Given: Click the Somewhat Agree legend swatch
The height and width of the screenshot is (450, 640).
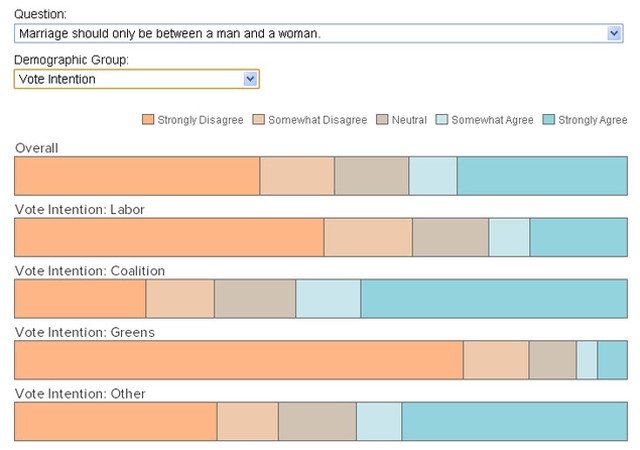Looking at the screenshot, I should (442, 119).
